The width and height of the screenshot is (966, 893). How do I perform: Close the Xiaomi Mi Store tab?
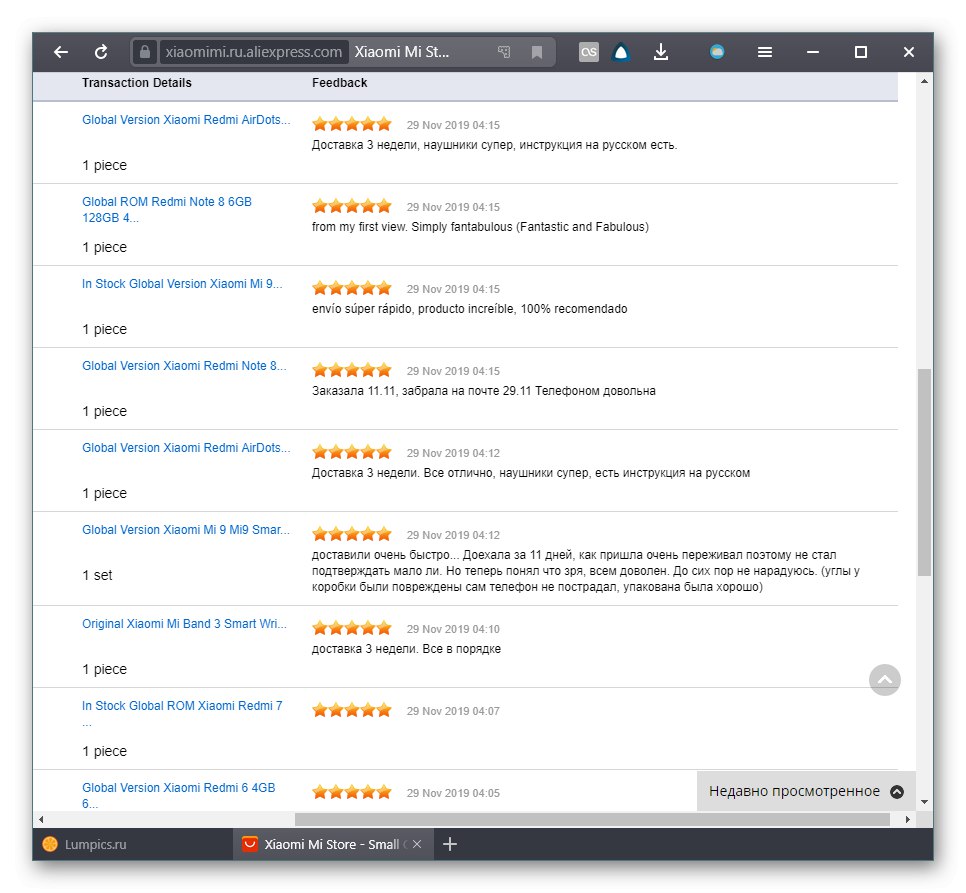417,844
